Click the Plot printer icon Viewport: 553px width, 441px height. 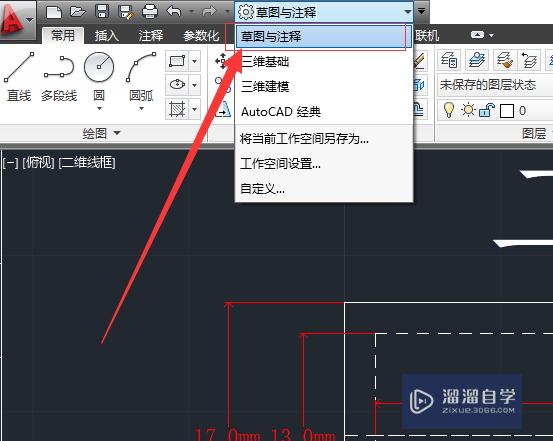pyautogui.click(x=150, y=12)
